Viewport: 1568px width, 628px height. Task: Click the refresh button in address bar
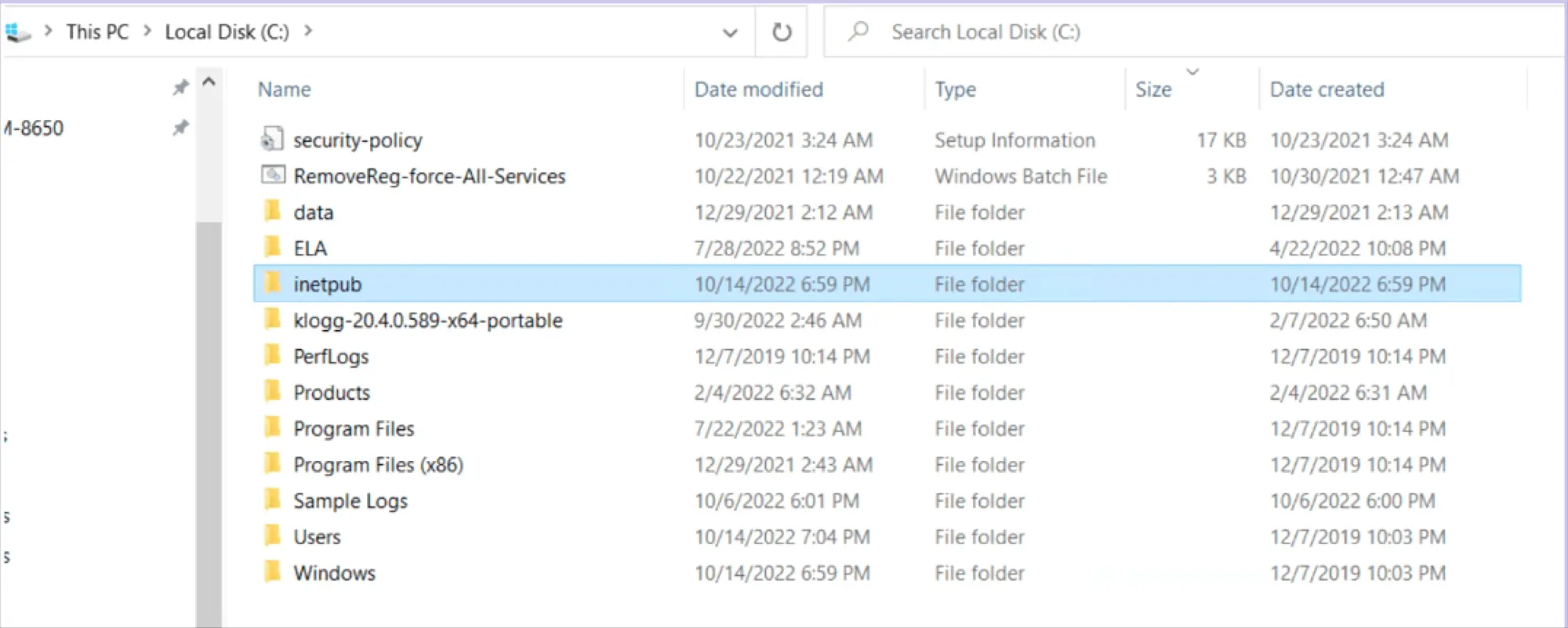coord(782,32)
